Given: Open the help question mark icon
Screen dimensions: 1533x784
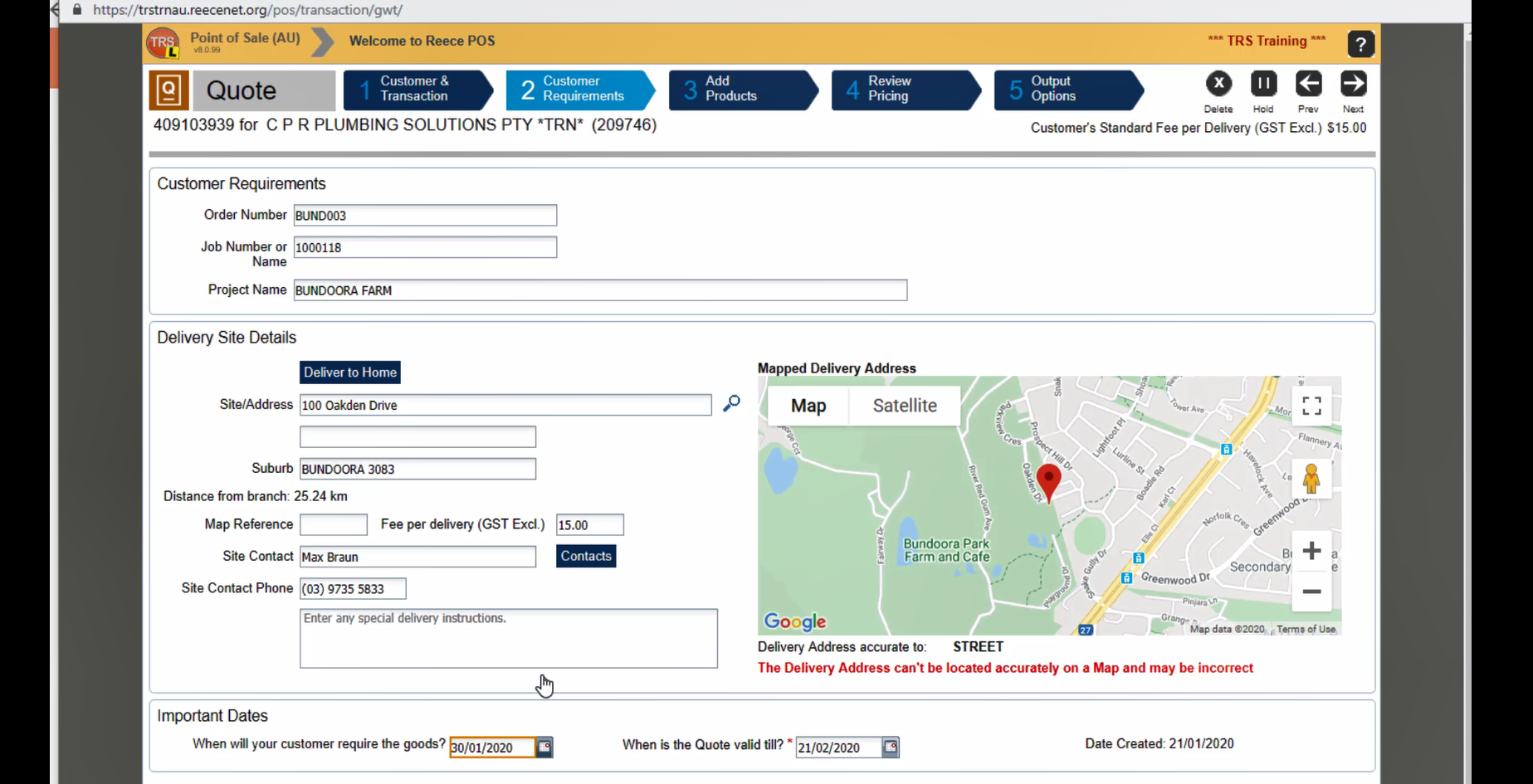Looking at the screenshot, I should (1360, 44).
